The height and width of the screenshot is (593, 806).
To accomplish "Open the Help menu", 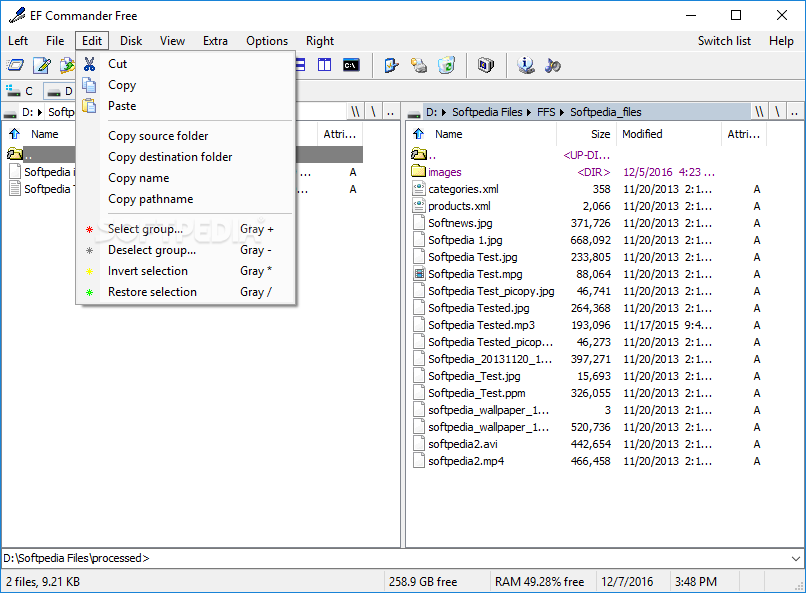I will tap(781, 41).
